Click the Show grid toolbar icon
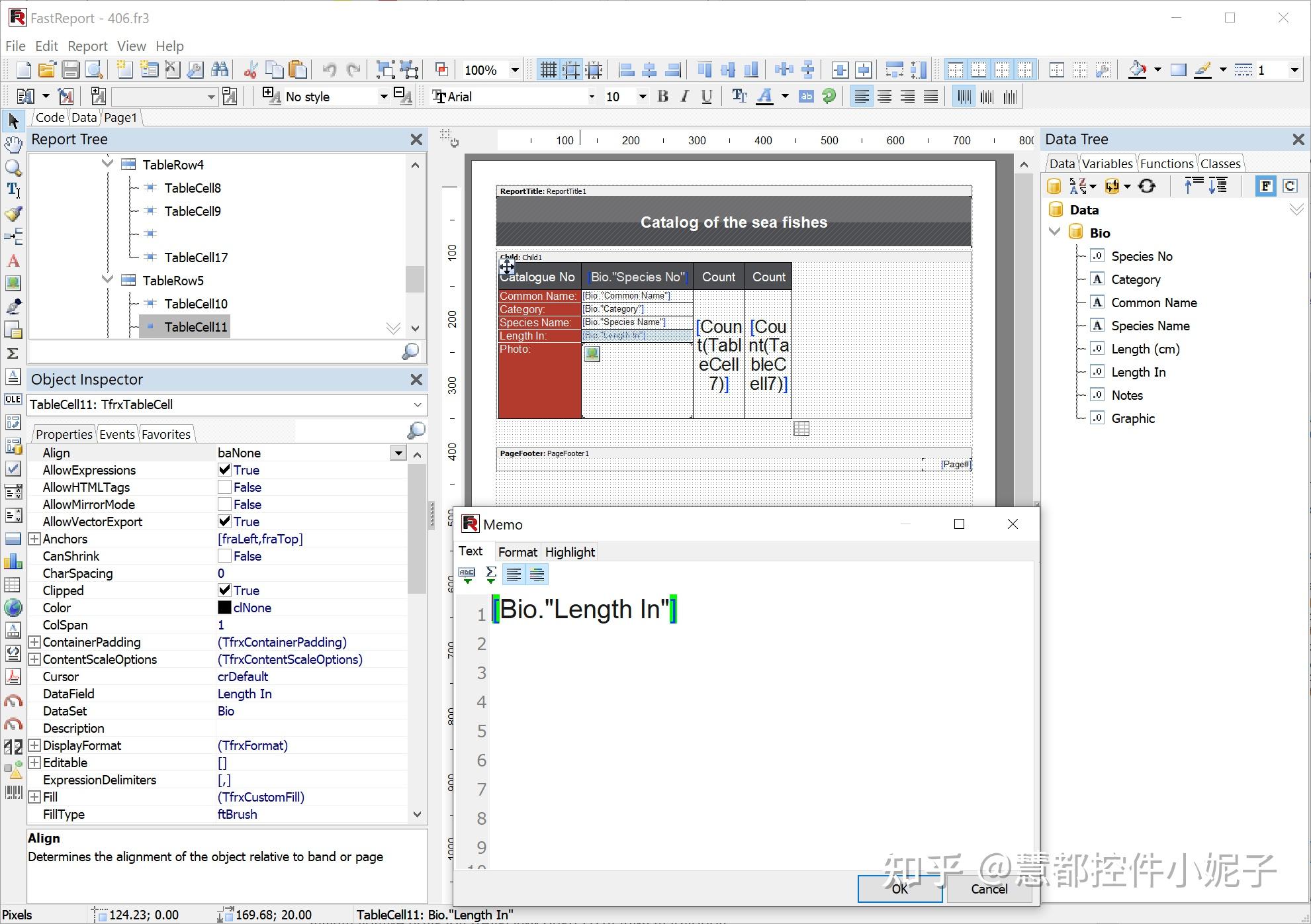Image resolution: width=1311 pixels, height=924 pixels. 548,69
